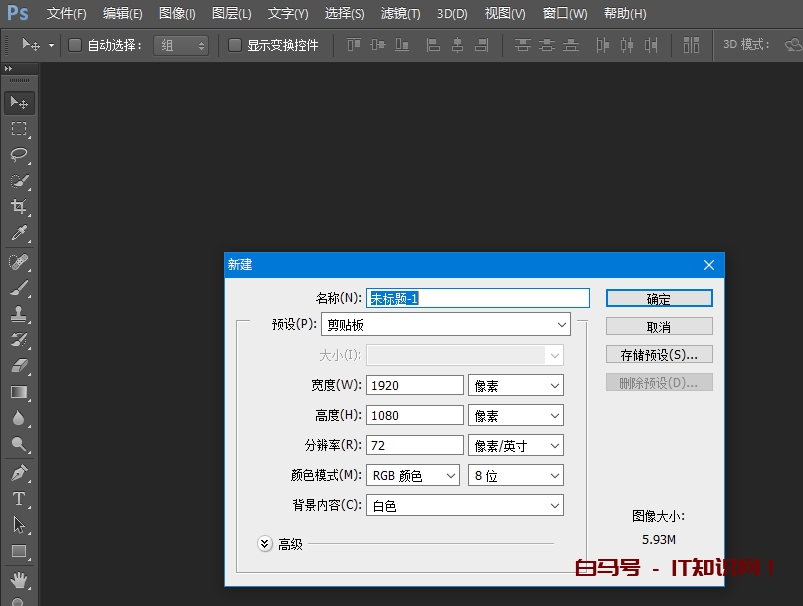This screenshot has height=606, width=803.
Task: Enable the 自动选择 checkbox in options bar
Action: pos(75,45)
